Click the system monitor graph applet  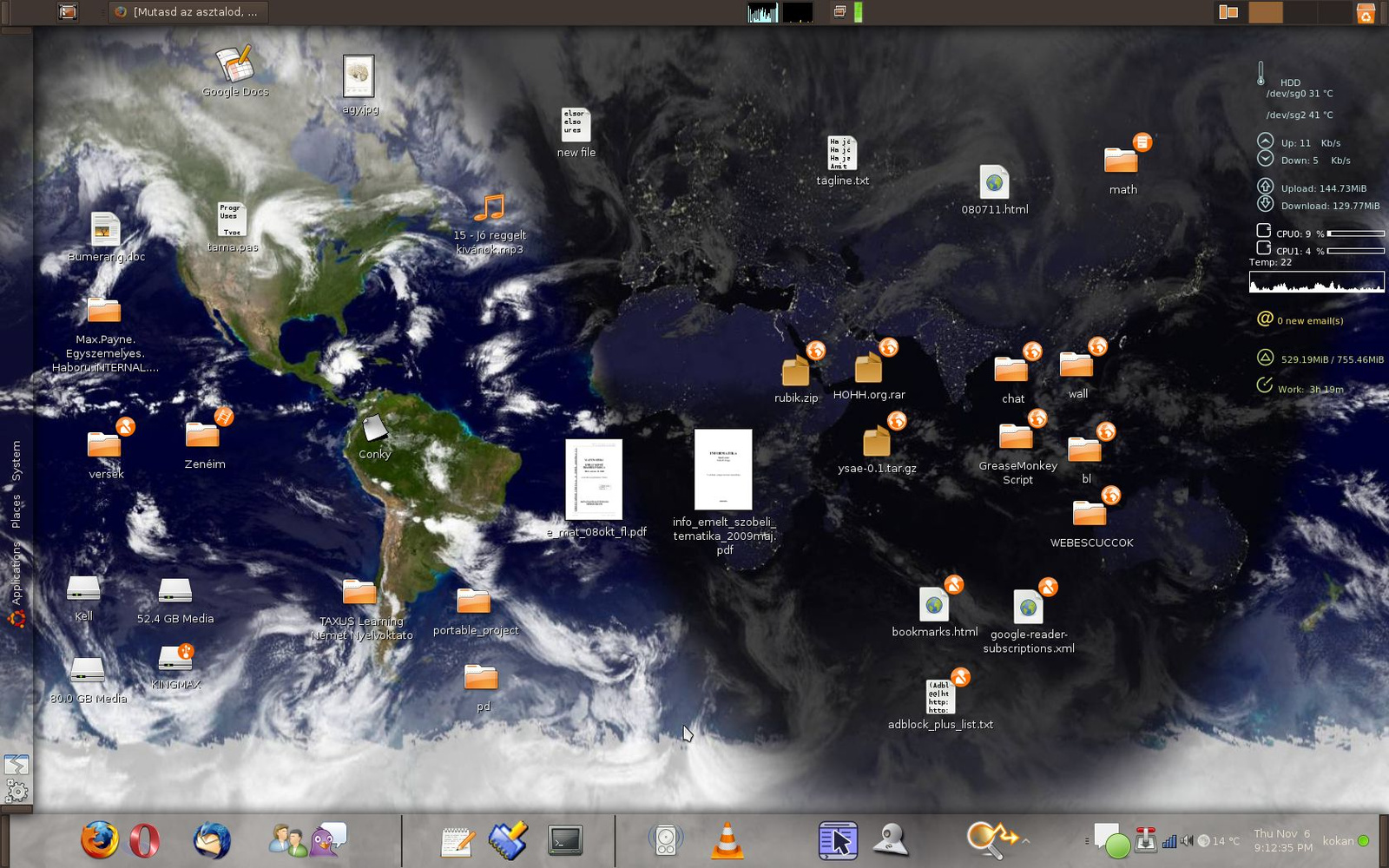(762, 12)
